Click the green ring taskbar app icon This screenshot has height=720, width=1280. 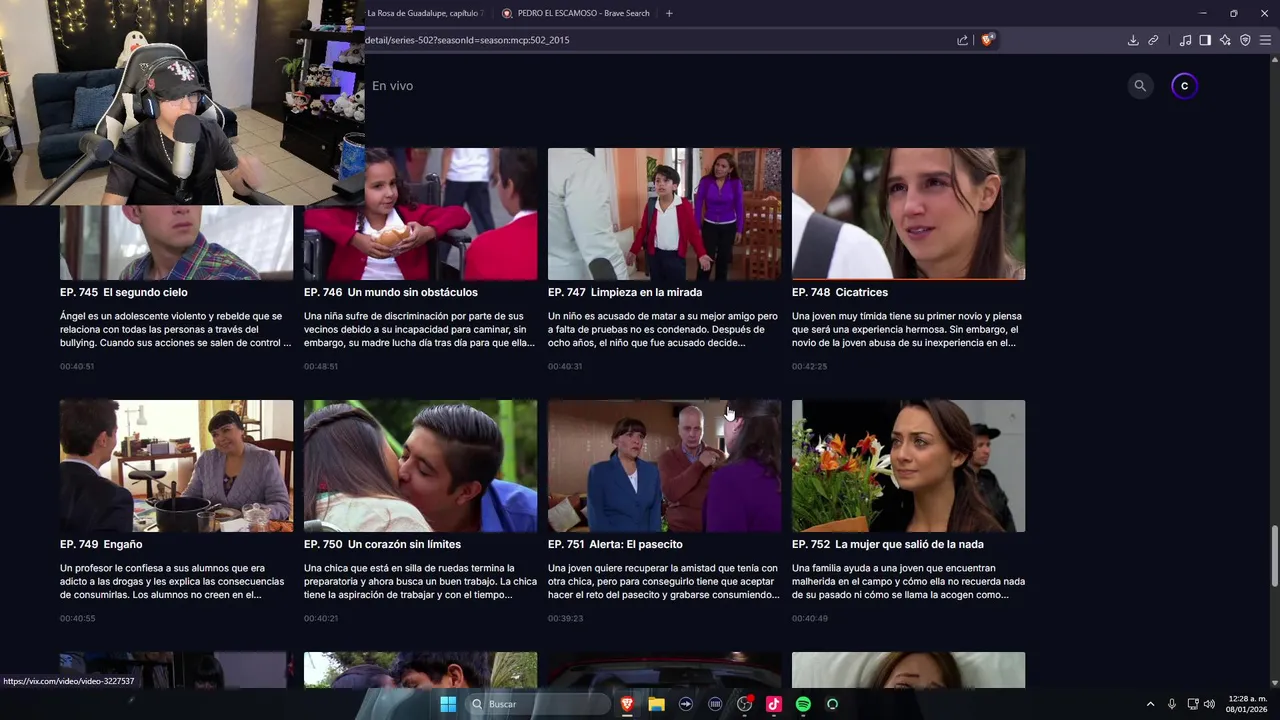click(x=832, y=704)
